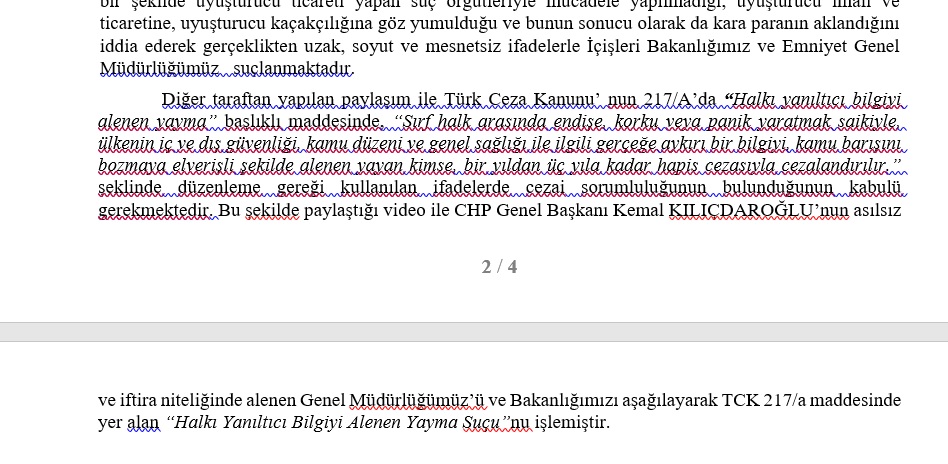Click the italic word "cezalandırılır."
This screenshot has width=948, height=464.
[x=836, y=166]
